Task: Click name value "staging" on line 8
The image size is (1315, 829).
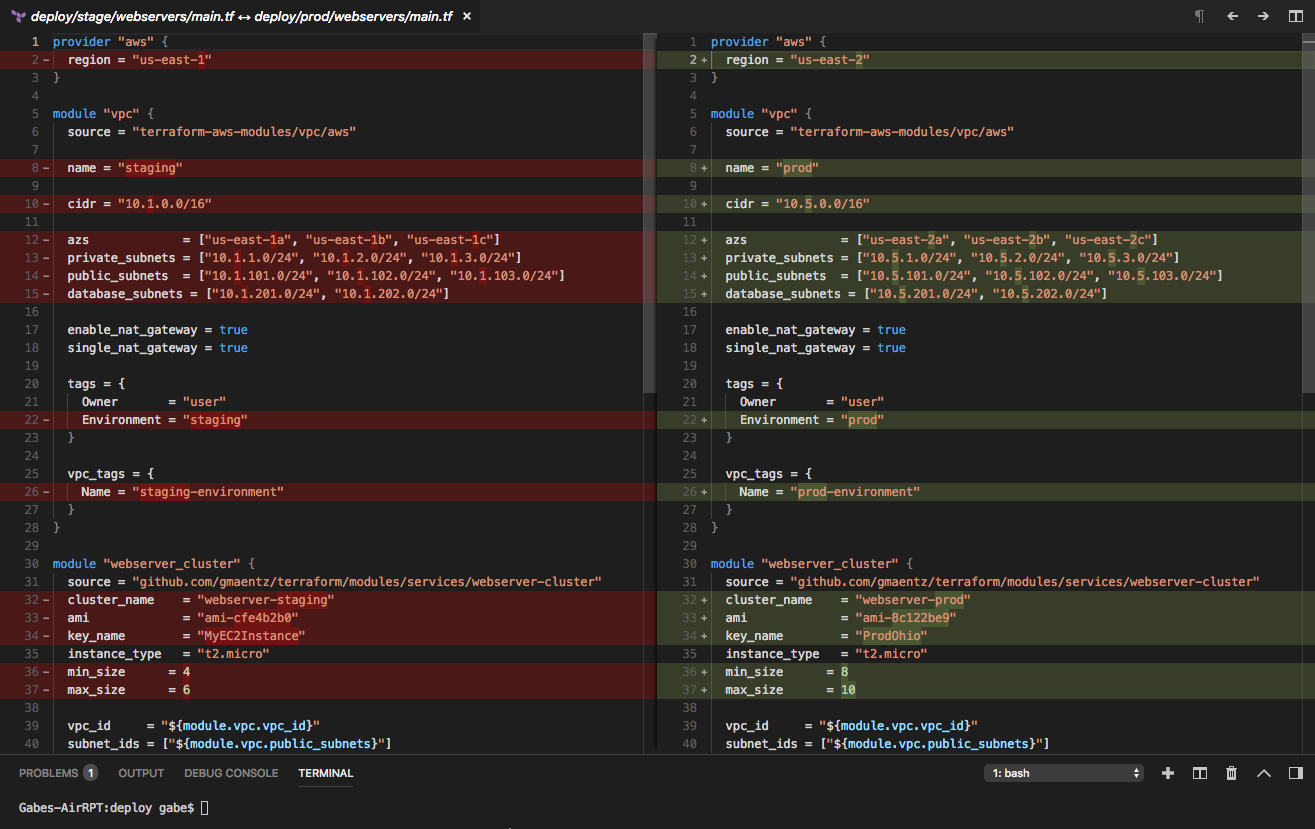Action: point(150,168)
